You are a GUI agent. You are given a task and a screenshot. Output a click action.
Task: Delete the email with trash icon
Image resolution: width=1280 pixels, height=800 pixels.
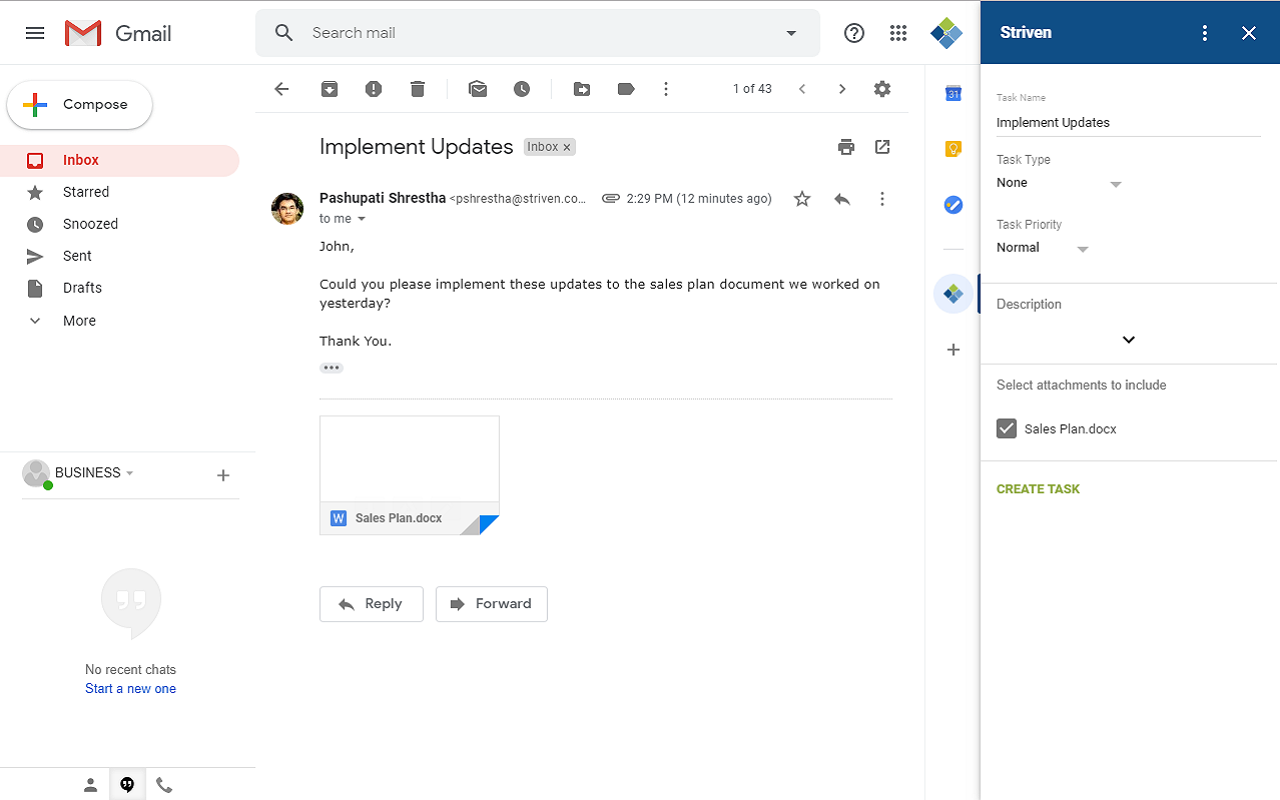(x=417, y=89)
